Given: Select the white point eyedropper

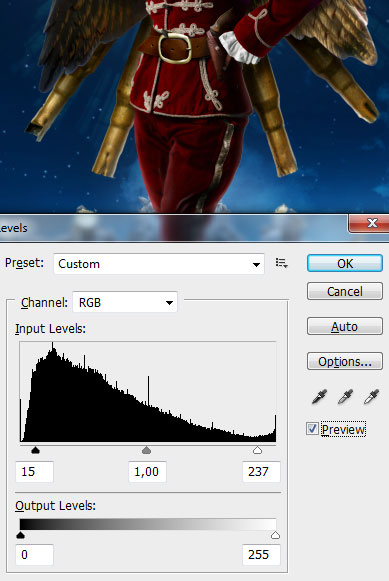Looking at the screenshot, I should click(x=371, y=396).
